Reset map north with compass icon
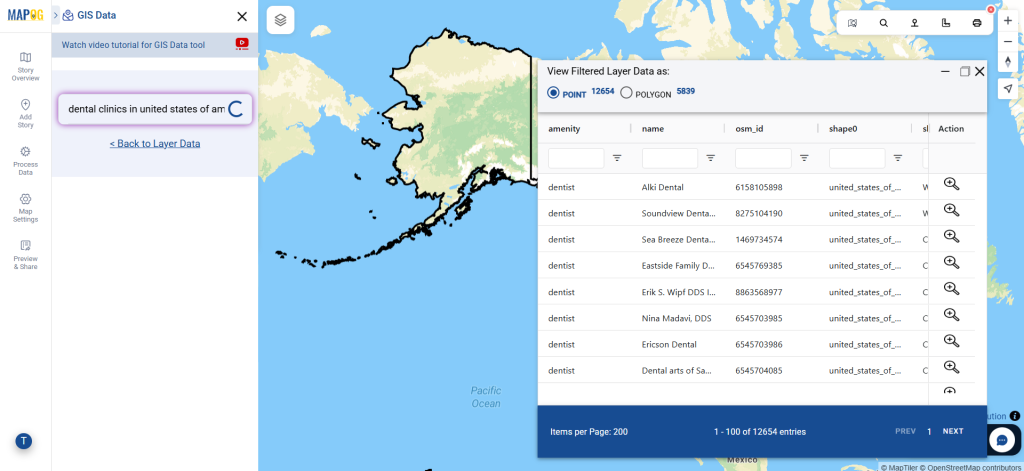 coord(1007,63)
